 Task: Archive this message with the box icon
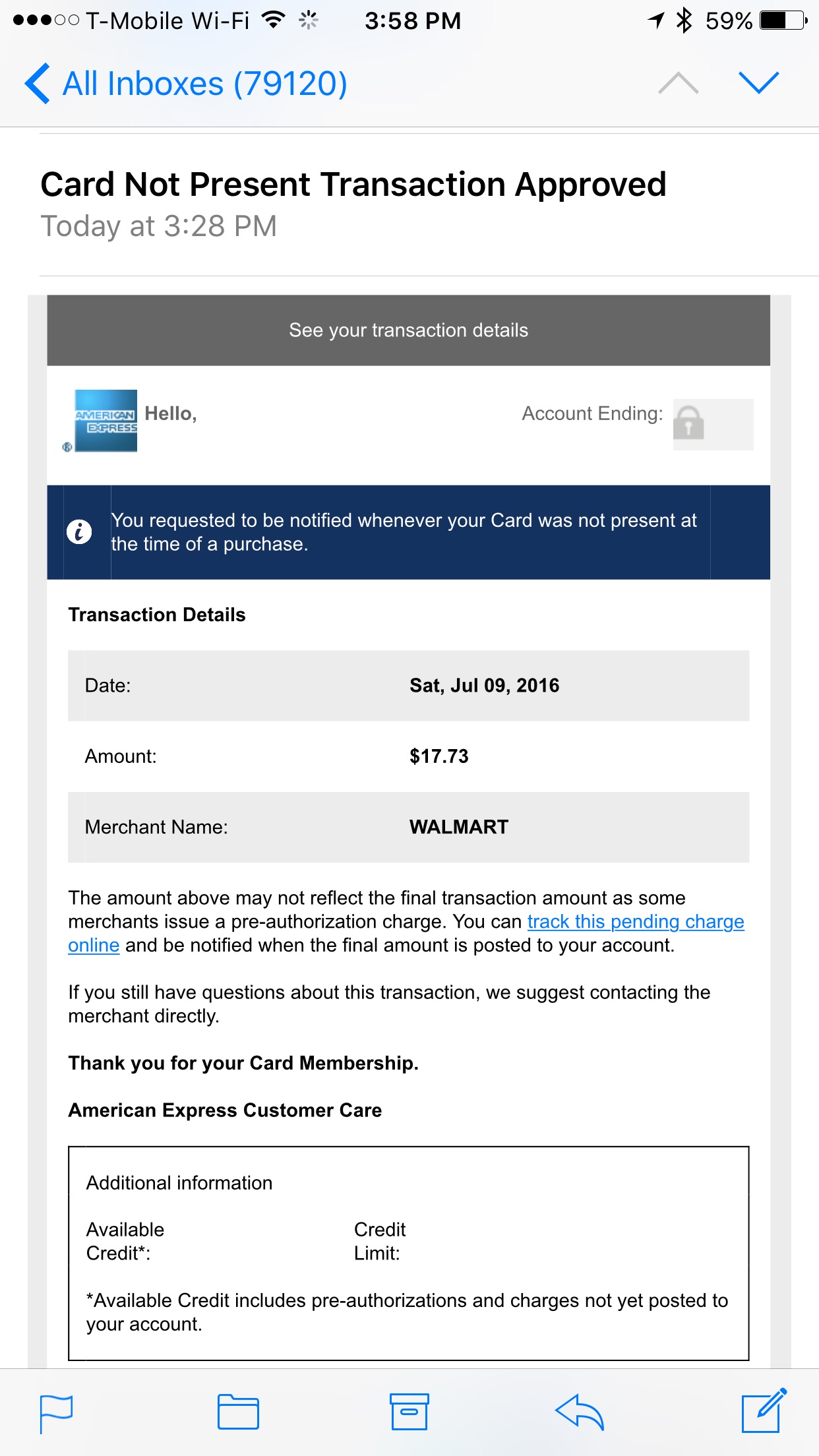click(x=409, y=1412)
